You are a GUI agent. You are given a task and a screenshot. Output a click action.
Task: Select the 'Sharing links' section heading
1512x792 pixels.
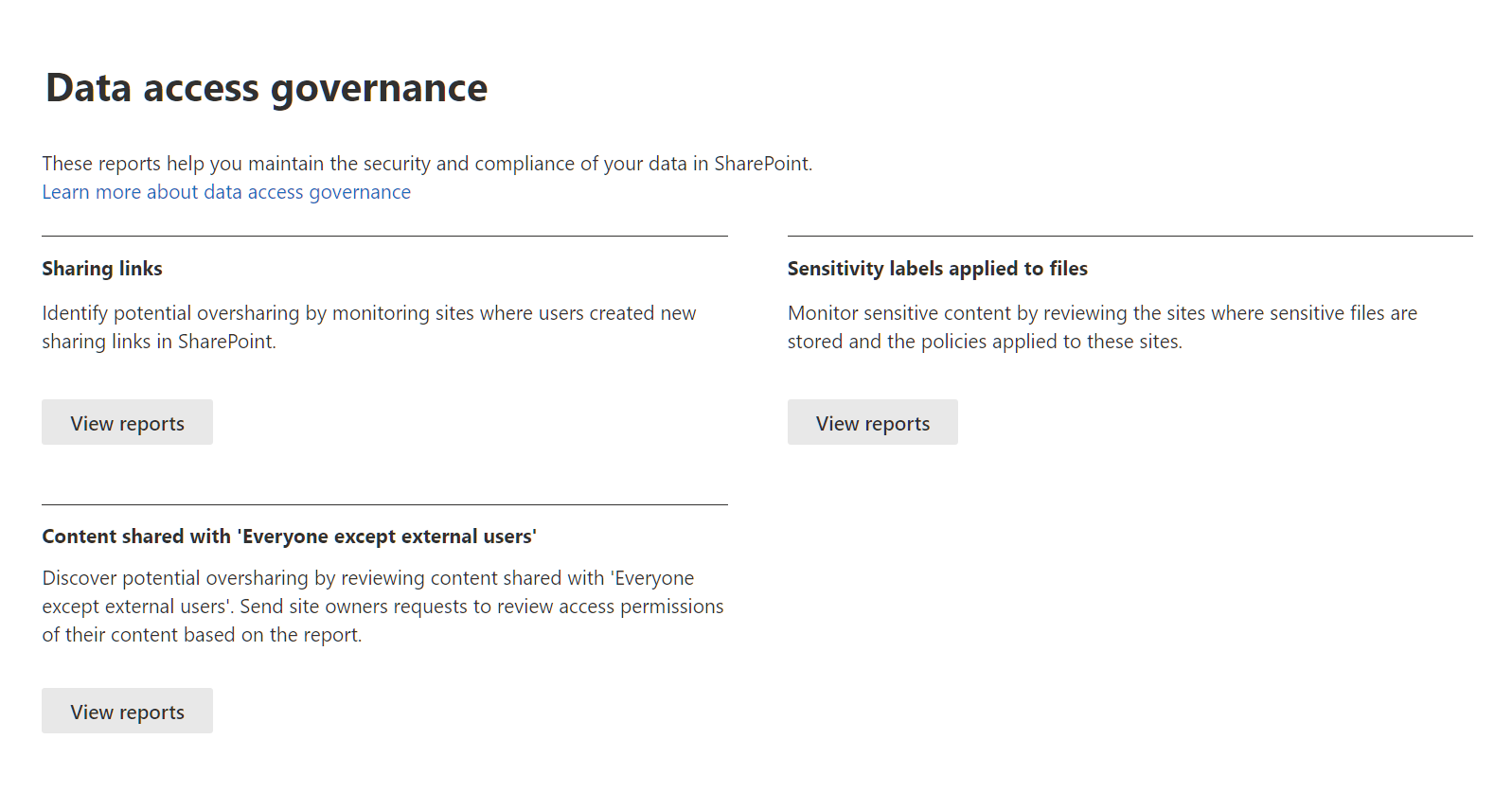coord(102,269)
